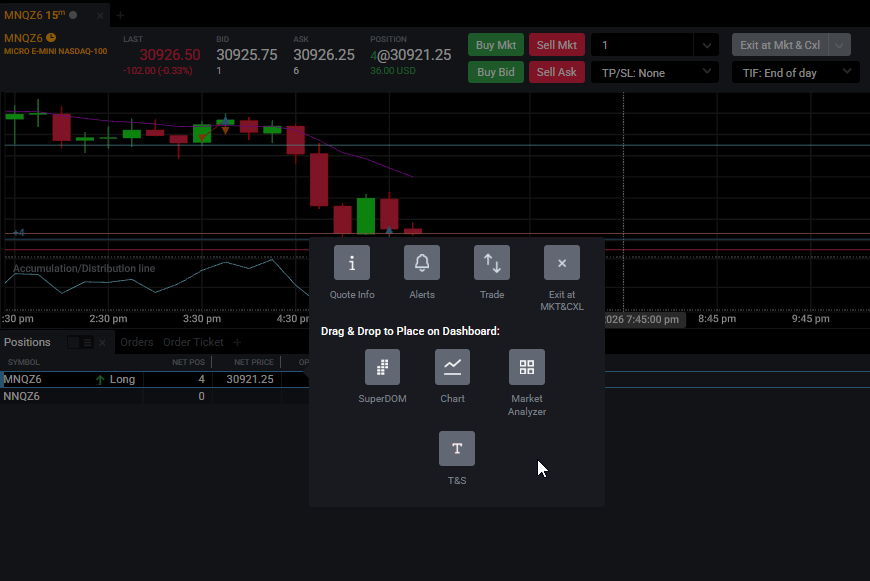
Task: Close the Positions panel tab
Action: point(102,343)
